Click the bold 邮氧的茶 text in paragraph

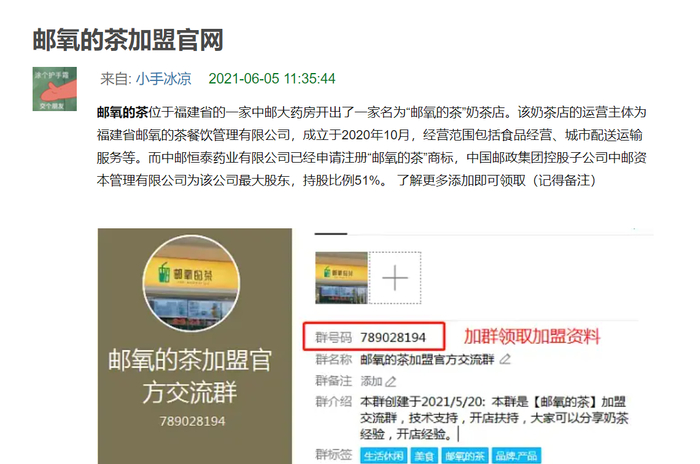coord(122,112)
